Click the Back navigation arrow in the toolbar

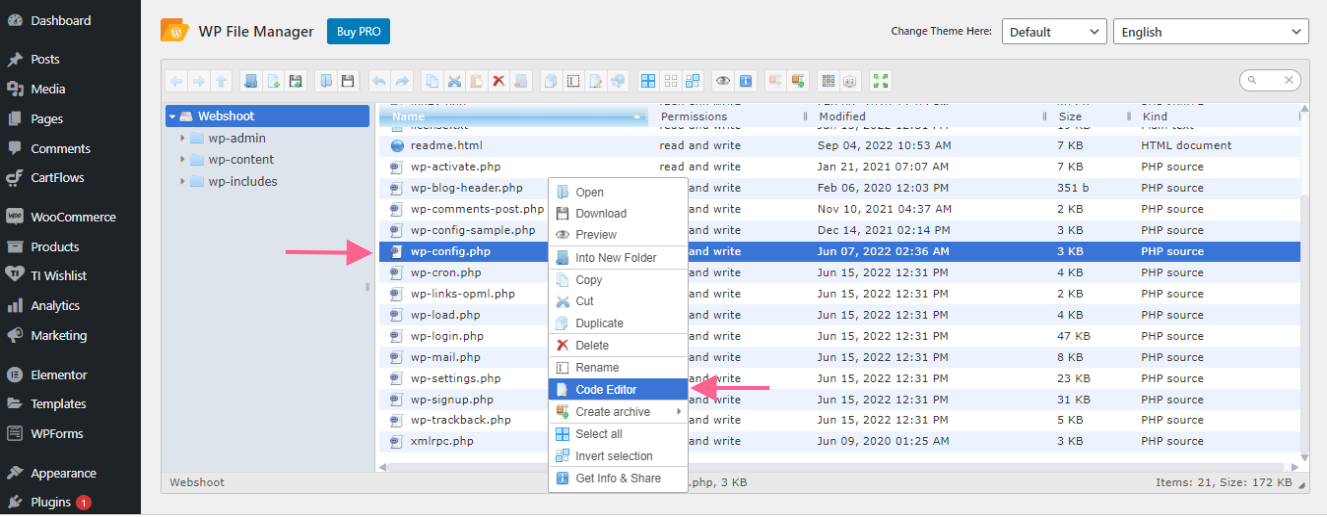coord(177,81)
